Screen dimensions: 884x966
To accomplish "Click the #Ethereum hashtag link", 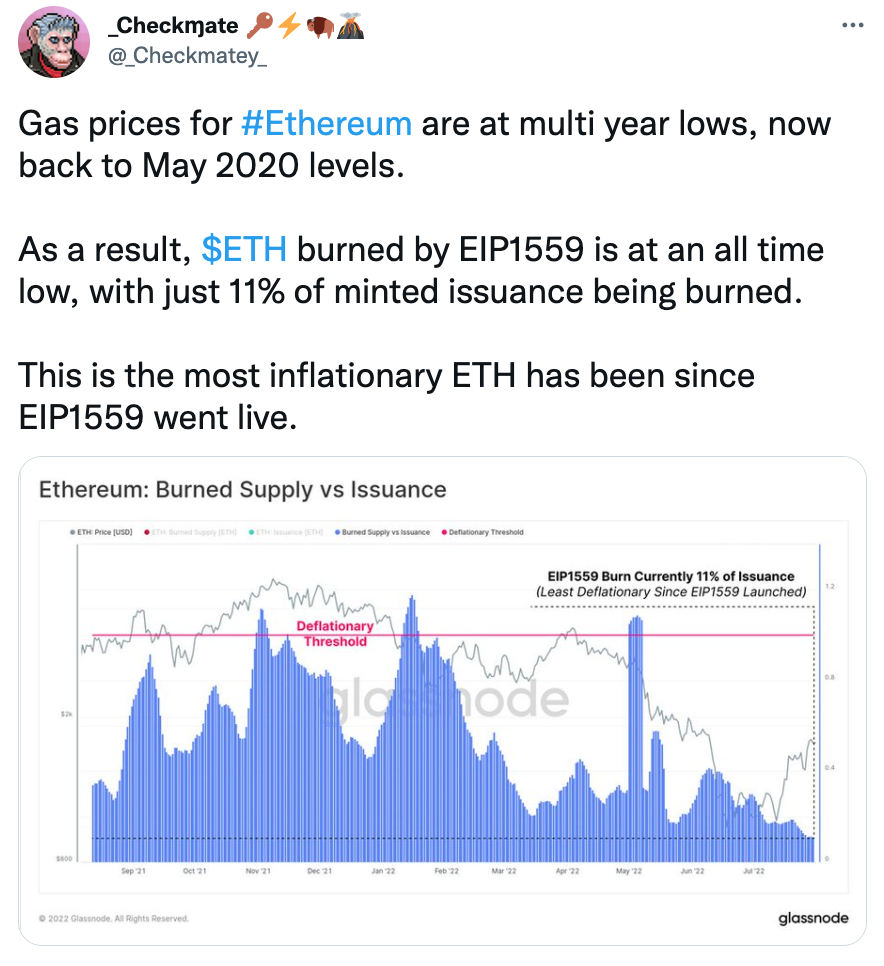I will [x=326, y=124].
